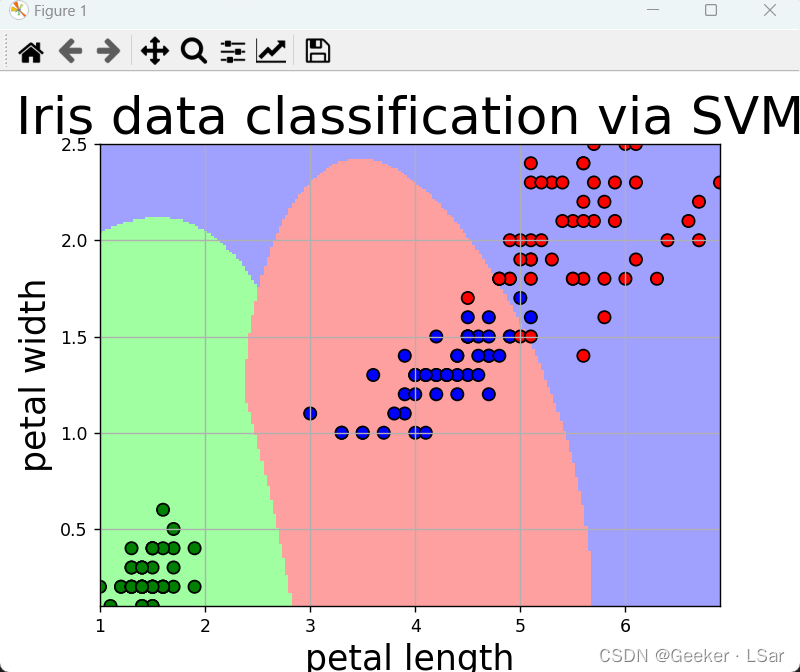Image resolution: width=800 pixels, height=672 pixels.
Task: Click the y-axis tick label 2.5
Action: click(x=74, y=145)
